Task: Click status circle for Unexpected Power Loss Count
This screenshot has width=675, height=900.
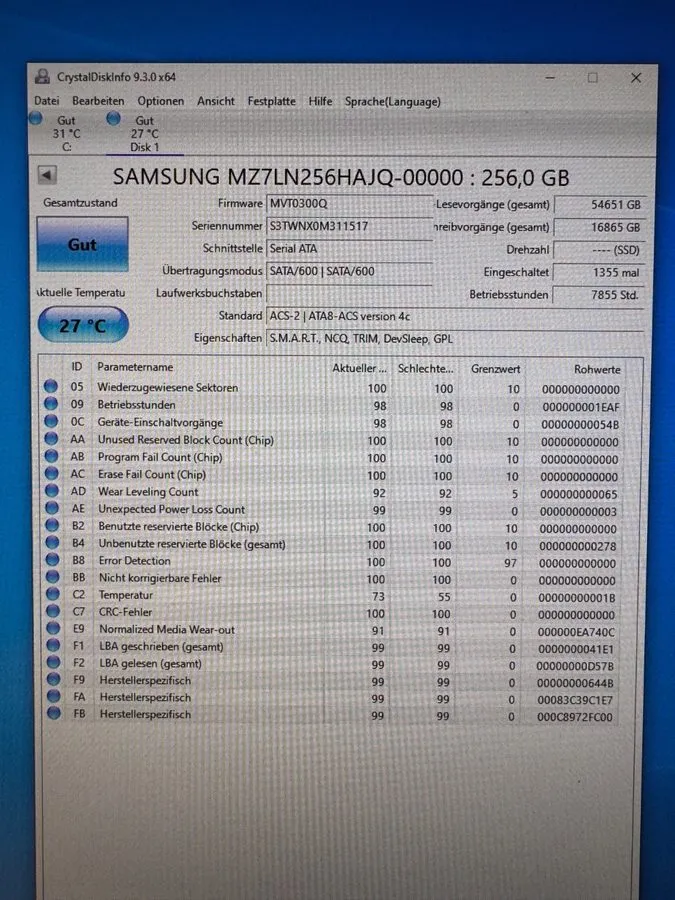Action: click(52, 507)
